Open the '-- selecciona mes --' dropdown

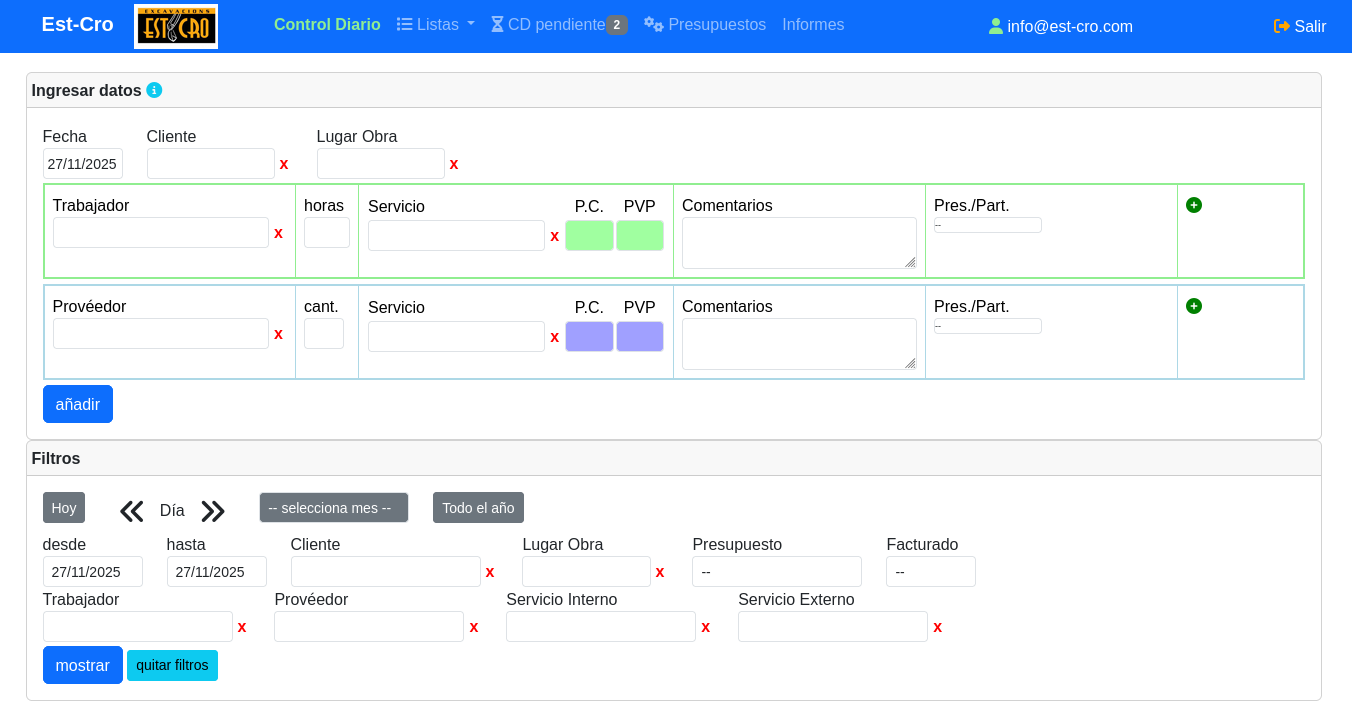[333, 507]
